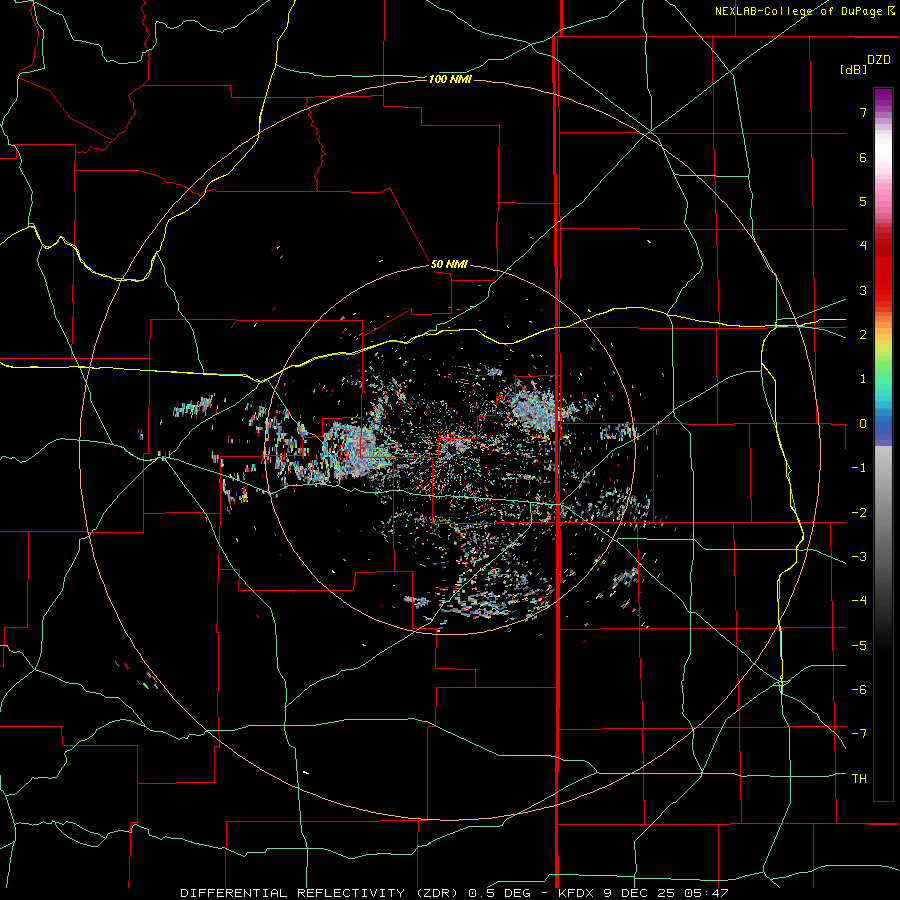This screenshot has height=900, width=900.
Task: Select the -1 value on the scale
Action: pos(859,468)
